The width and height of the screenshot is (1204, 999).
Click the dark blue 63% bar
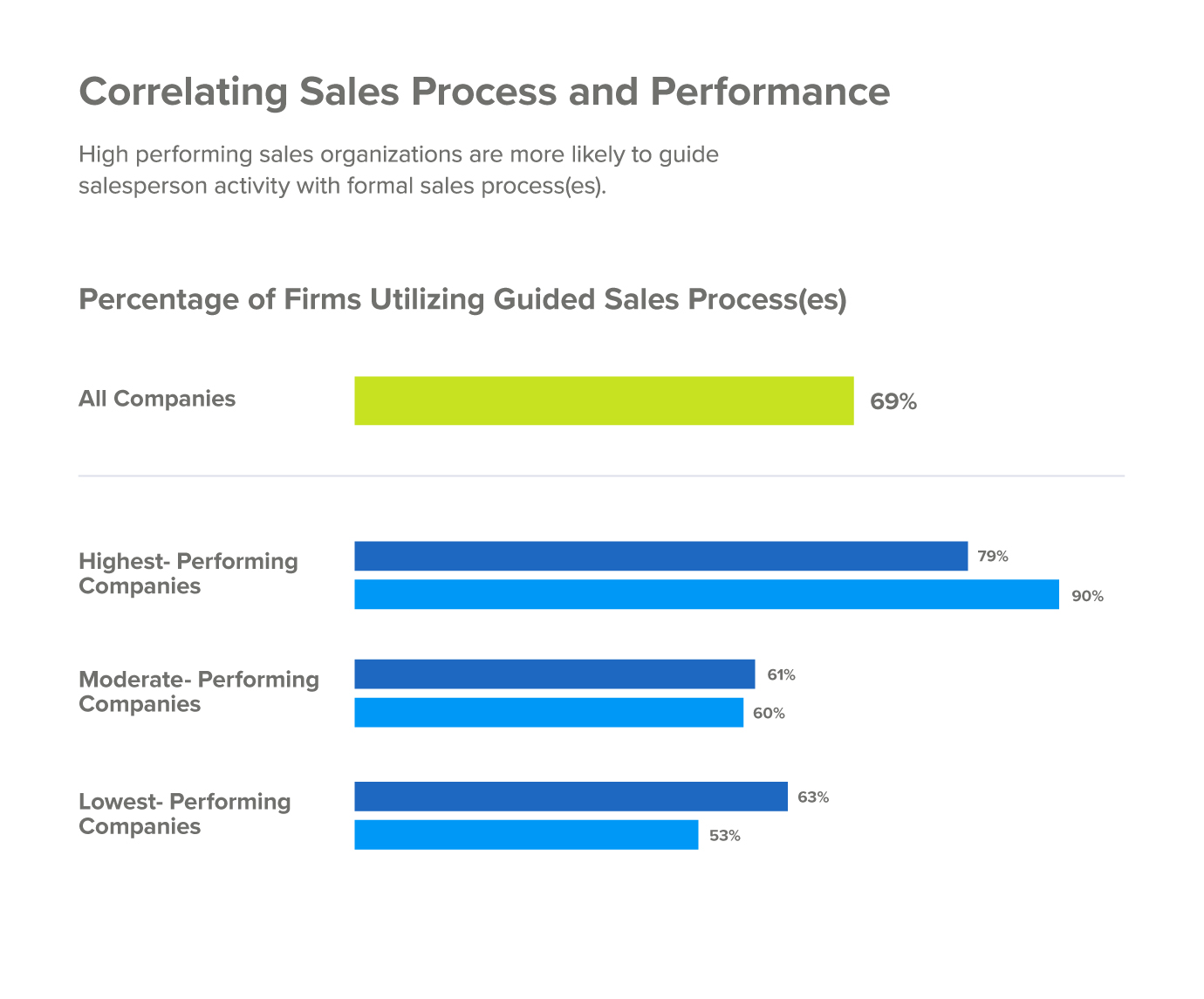tap(571, 797)
